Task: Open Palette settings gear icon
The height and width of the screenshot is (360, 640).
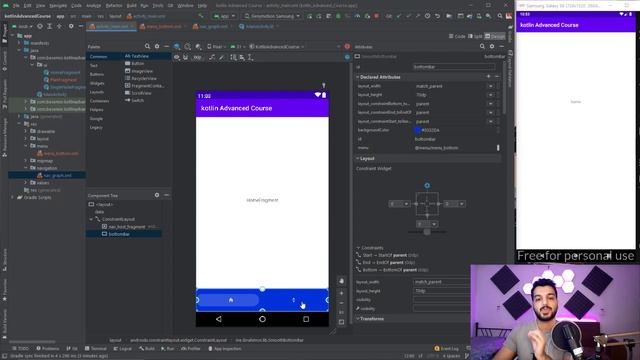Action: click(x=157, y=47)
